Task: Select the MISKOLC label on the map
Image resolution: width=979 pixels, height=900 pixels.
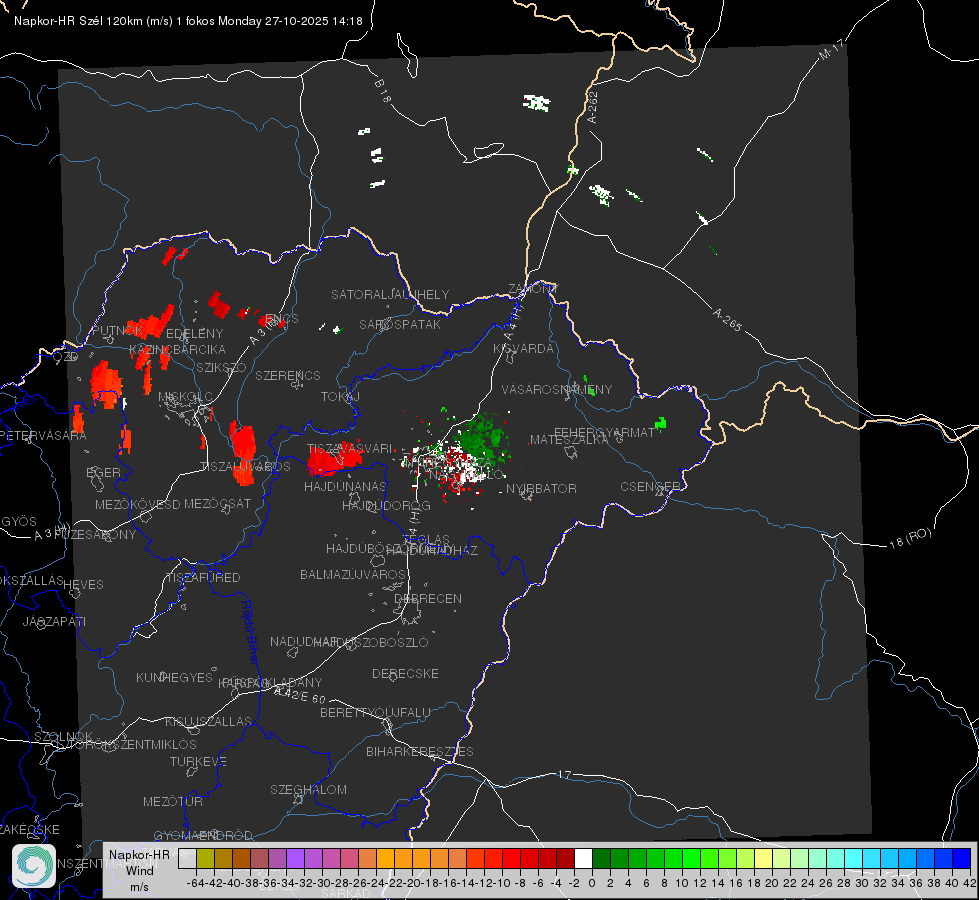Action: pyautogui.click(x=185, y=397)
